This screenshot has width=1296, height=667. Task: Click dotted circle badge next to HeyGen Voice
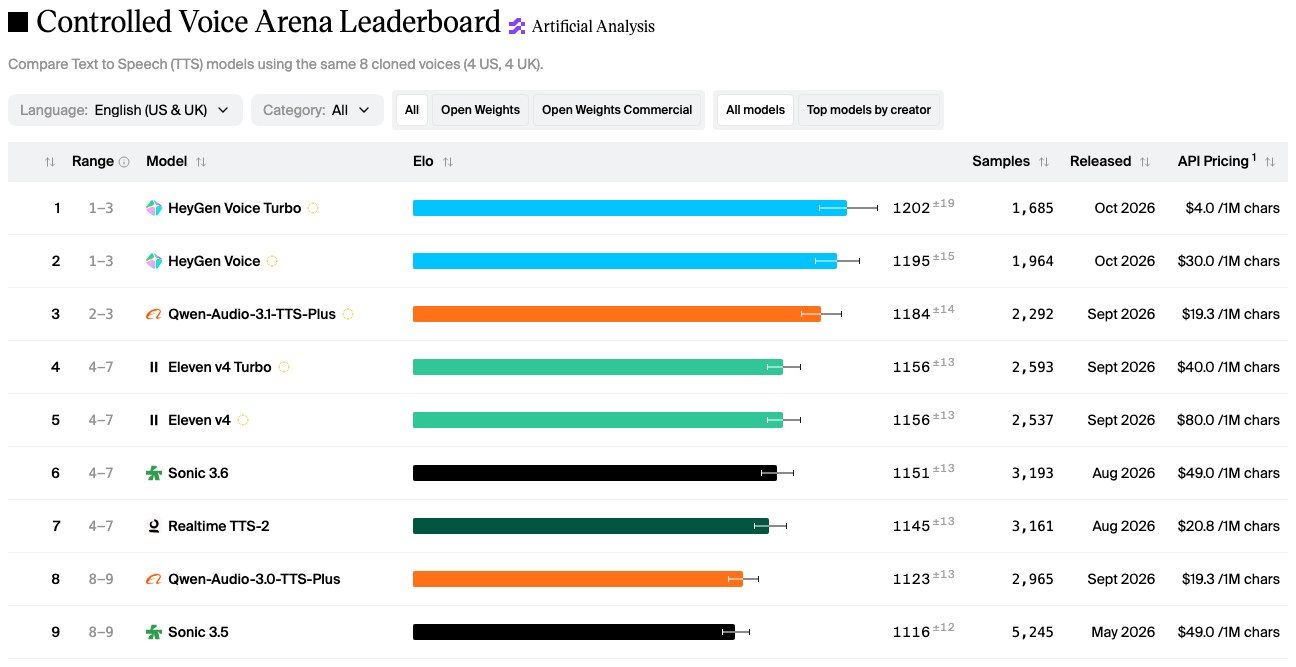[272, 261]
